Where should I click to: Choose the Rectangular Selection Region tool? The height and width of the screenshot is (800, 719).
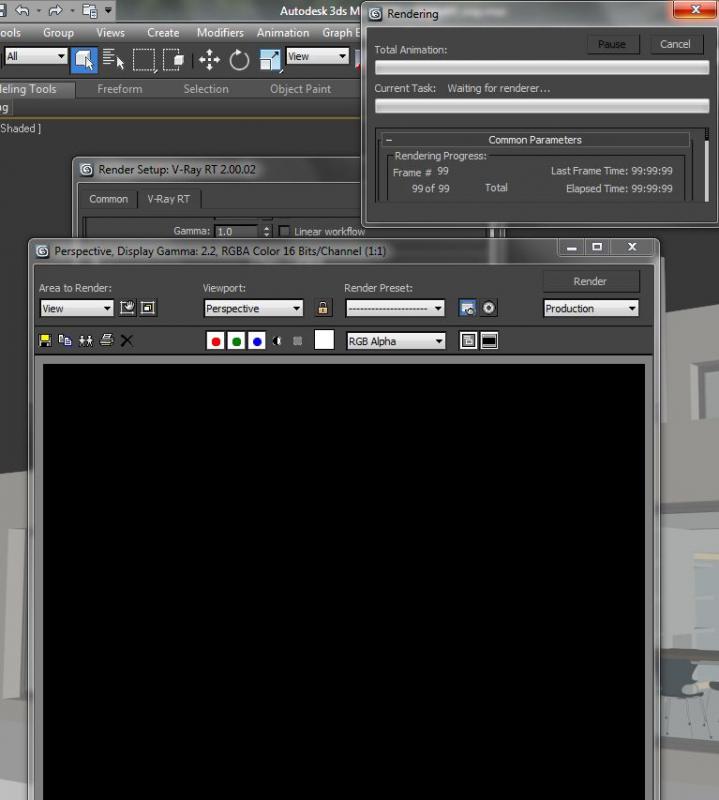pos(144,60)
